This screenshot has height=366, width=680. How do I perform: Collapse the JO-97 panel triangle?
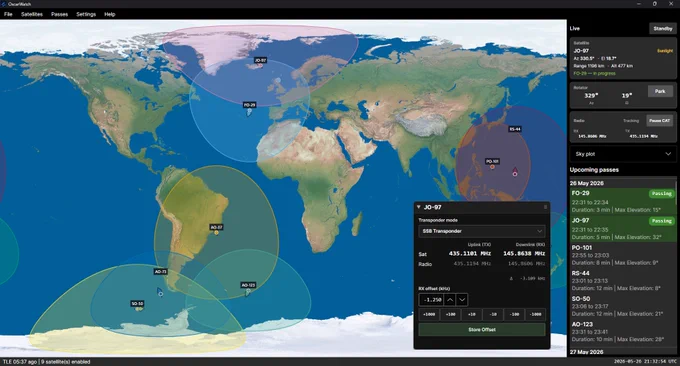coord(418,207)
